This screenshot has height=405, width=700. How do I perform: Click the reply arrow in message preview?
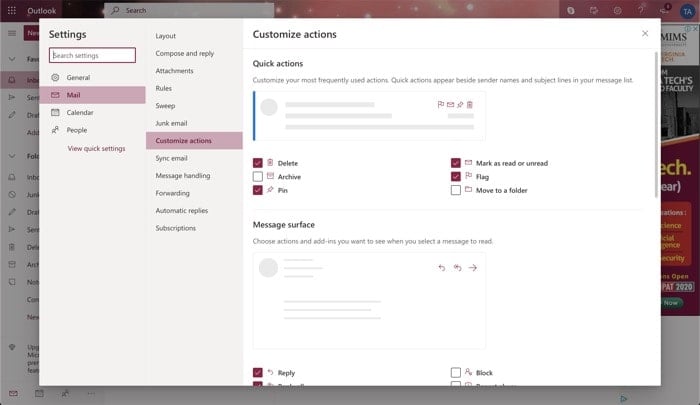click(442, 267)
